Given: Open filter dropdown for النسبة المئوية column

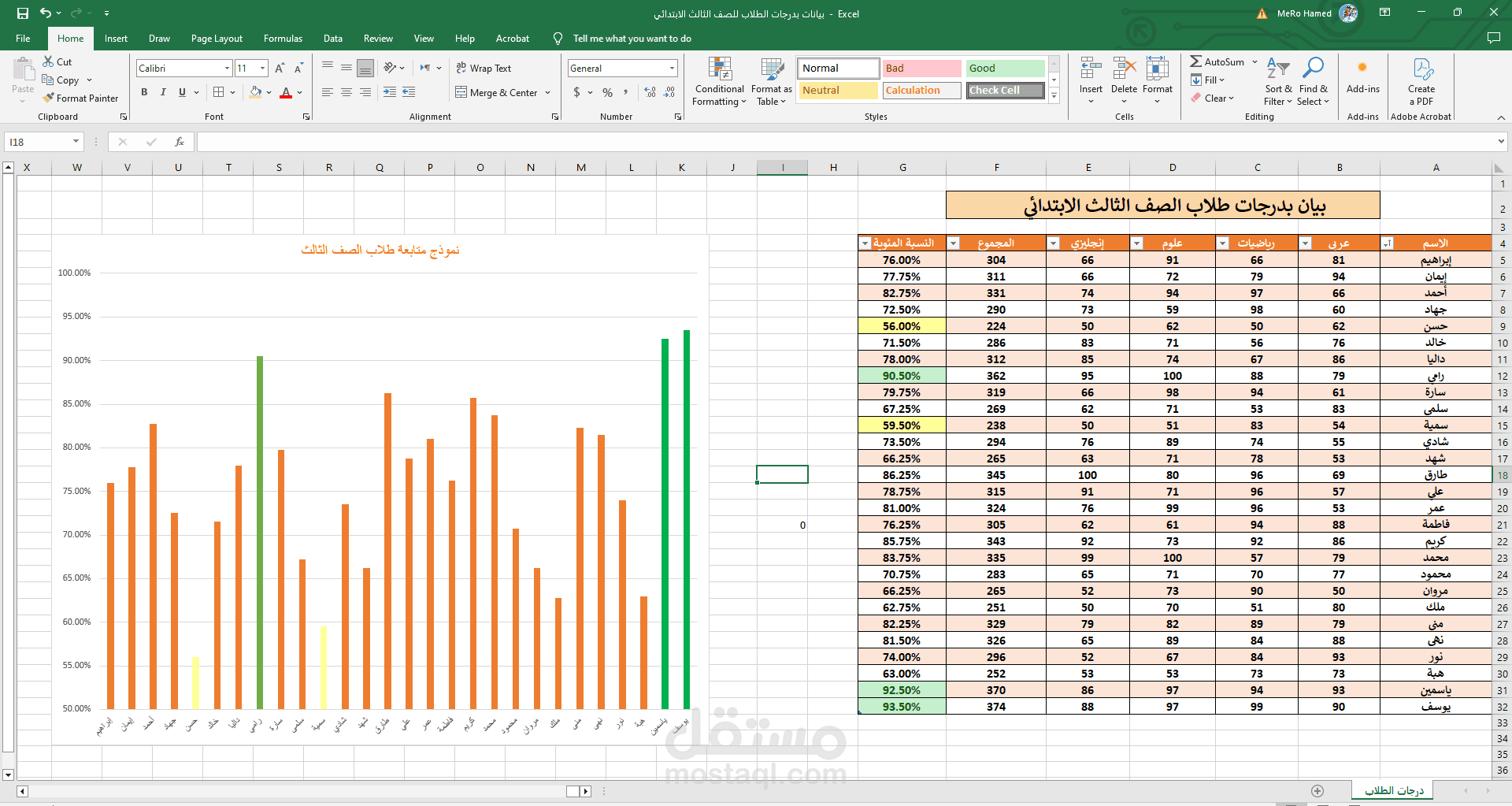Looking at the screenshot, I should pos(865,243).
